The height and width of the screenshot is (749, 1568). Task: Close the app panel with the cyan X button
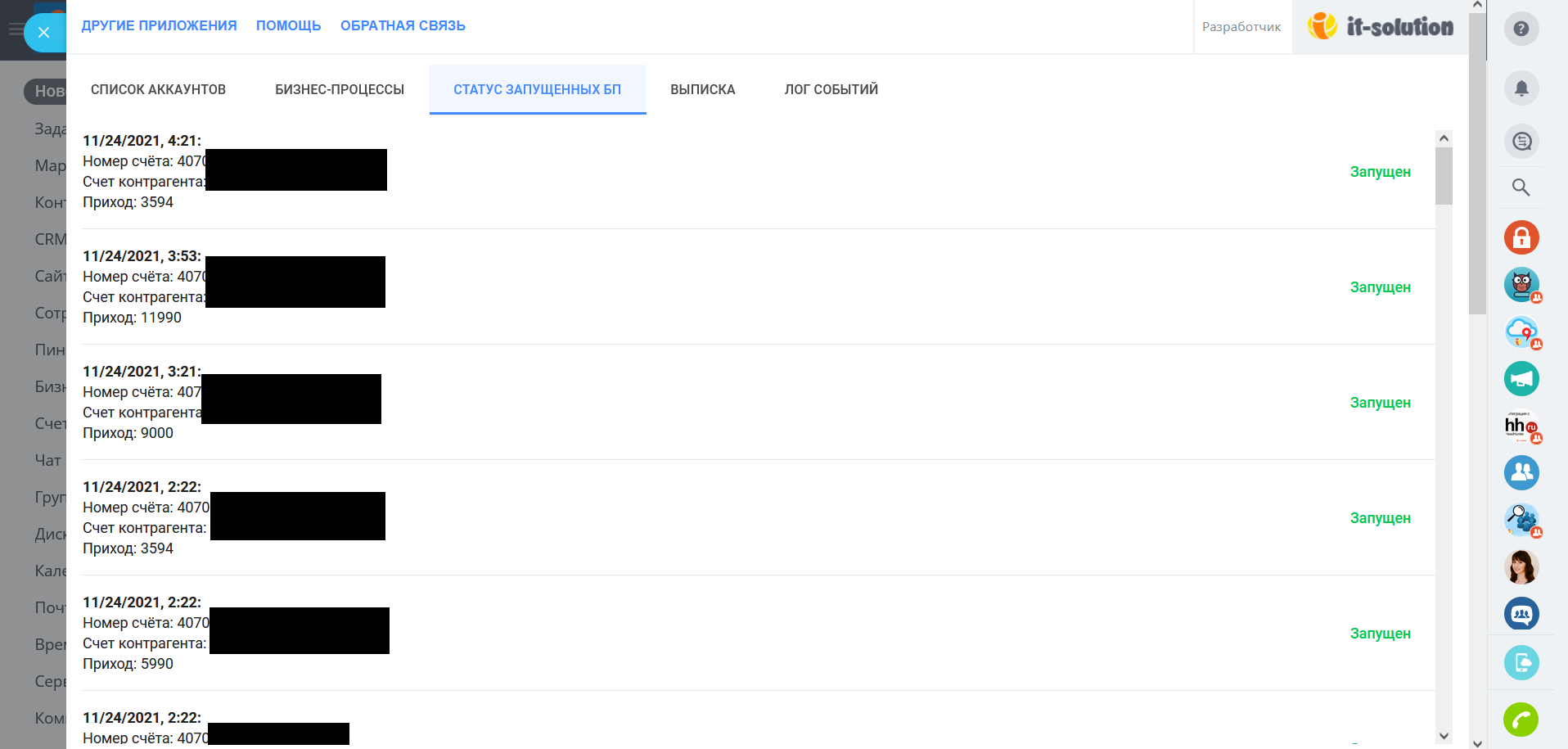[x=43, y=33]
